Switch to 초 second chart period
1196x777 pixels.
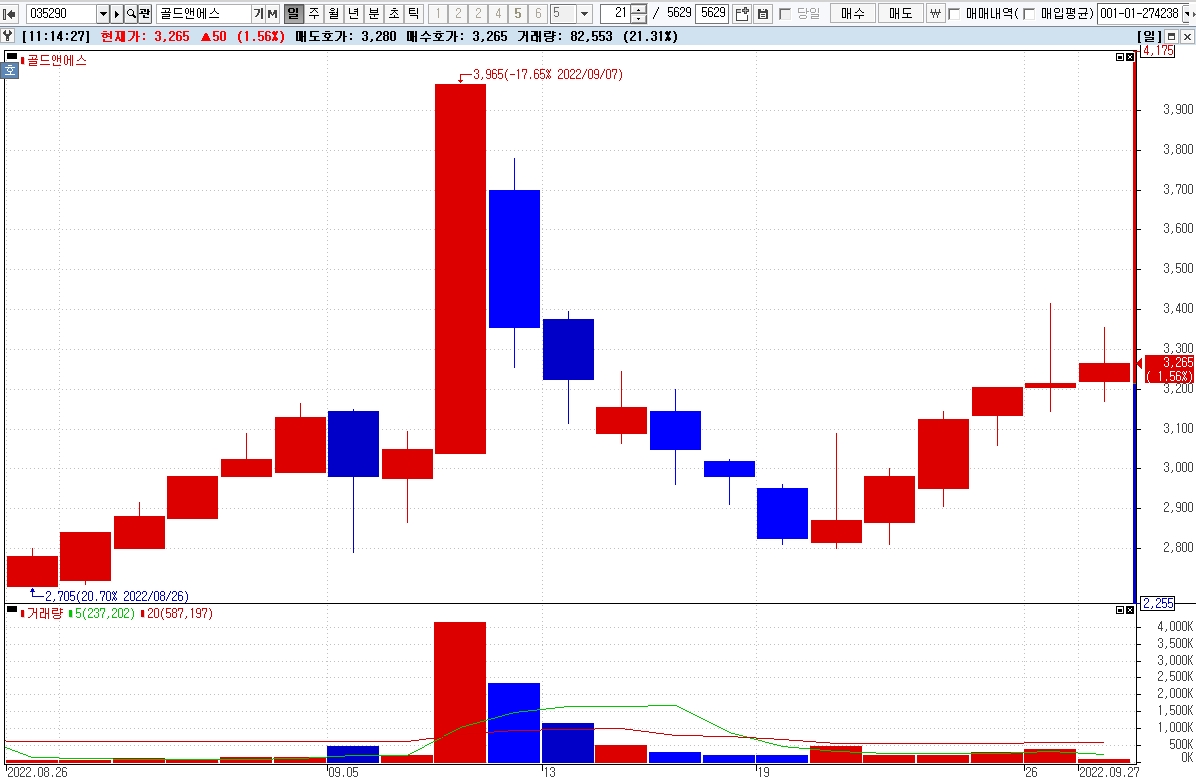393,14
